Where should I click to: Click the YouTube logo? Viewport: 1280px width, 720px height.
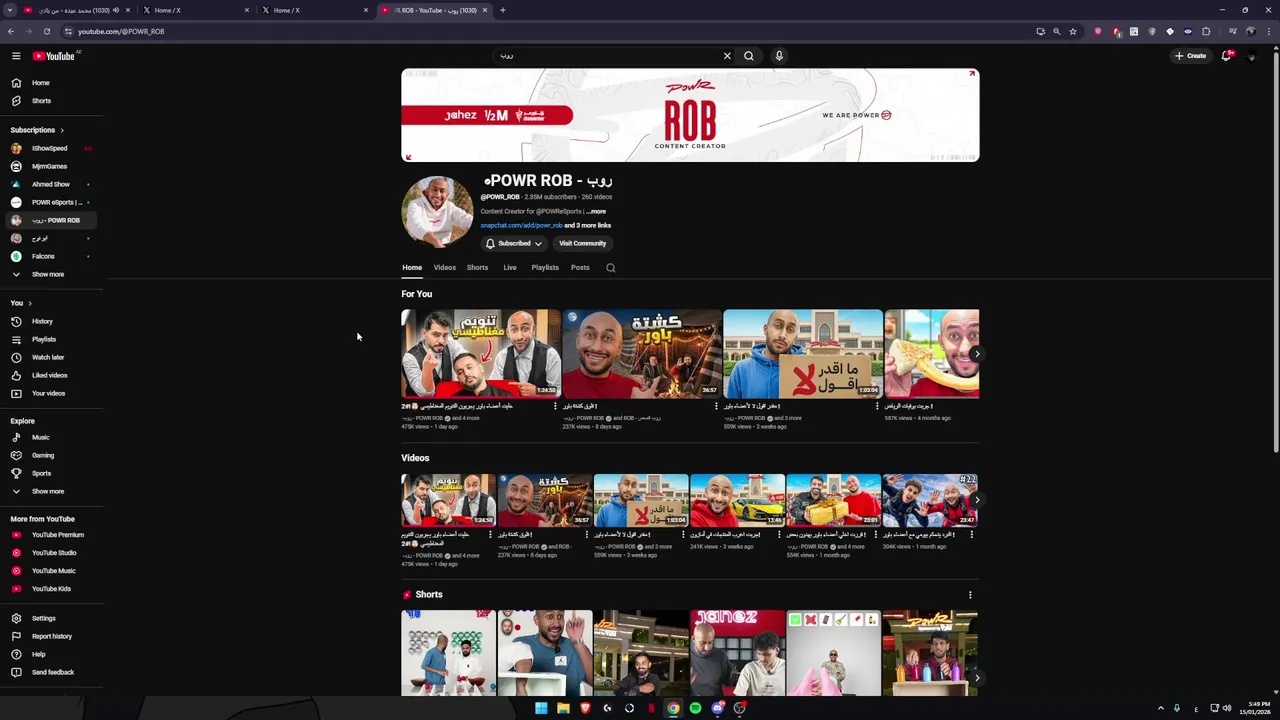(53, 56)
